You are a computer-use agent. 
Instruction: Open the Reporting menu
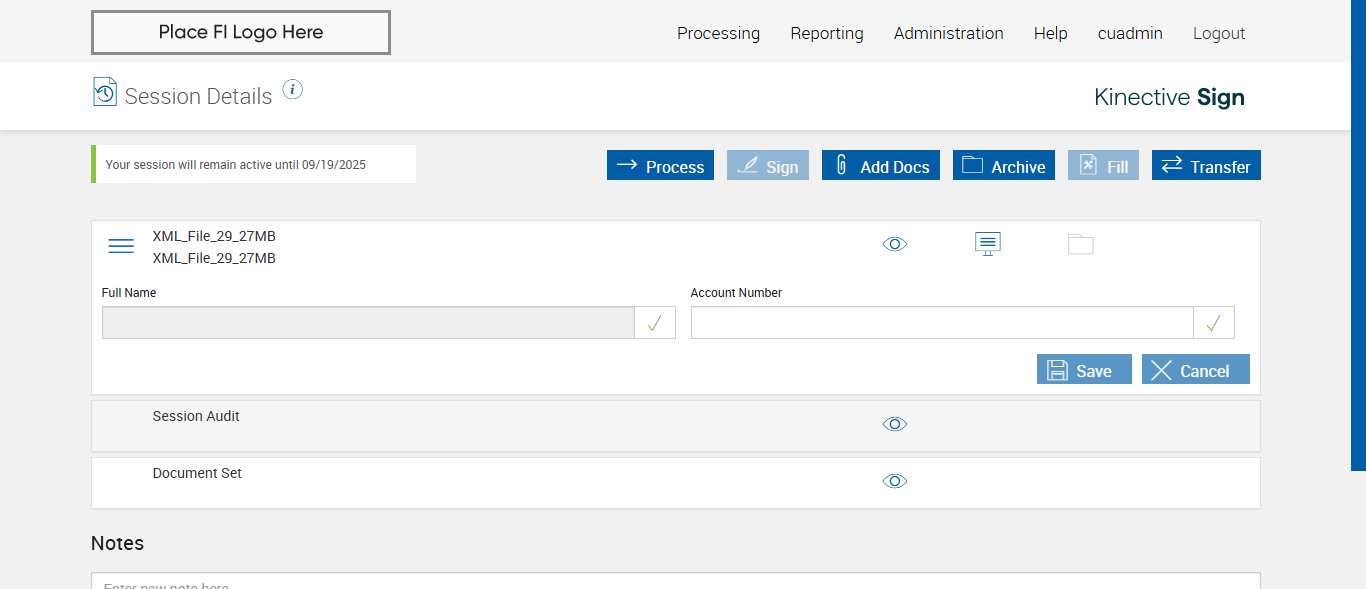click(x=827, y=33)
